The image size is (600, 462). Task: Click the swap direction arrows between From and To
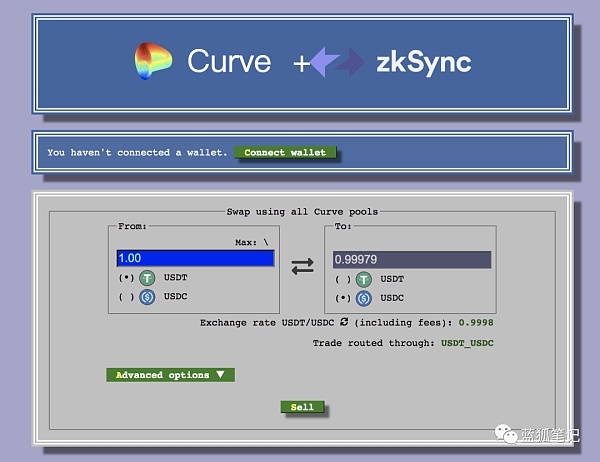pyautogui.click(x=302, y=266)
